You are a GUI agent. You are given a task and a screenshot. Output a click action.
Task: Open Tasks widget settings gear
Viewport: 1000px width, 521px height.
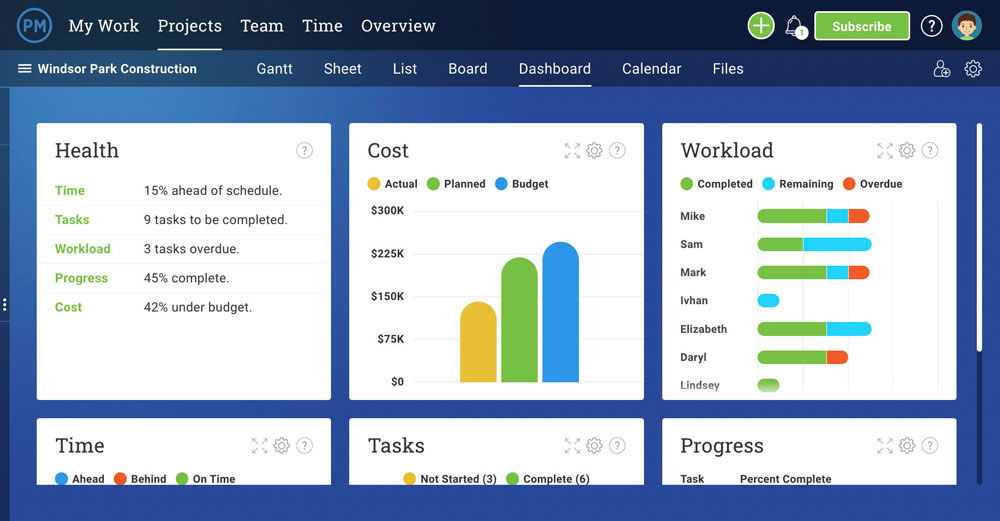tap(594, 446)
